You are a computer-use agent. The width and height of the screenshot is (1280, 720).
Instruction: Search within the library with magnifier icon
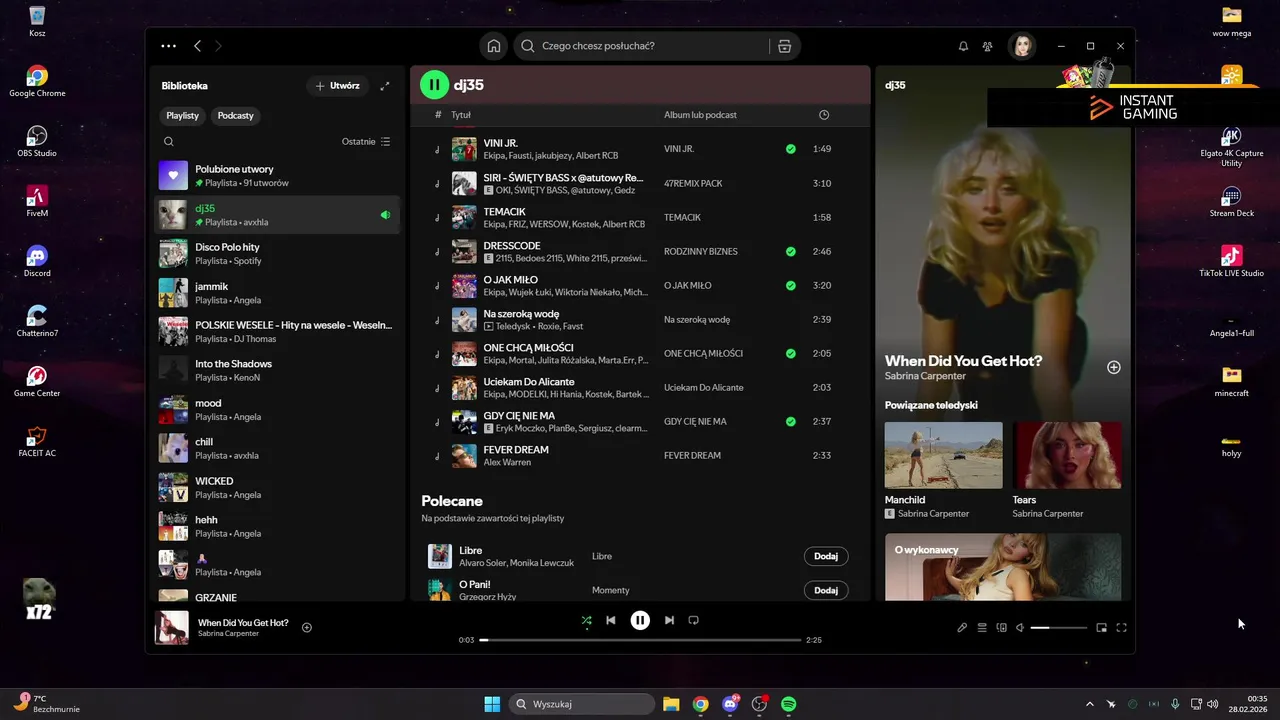click(x=169, y=142)
